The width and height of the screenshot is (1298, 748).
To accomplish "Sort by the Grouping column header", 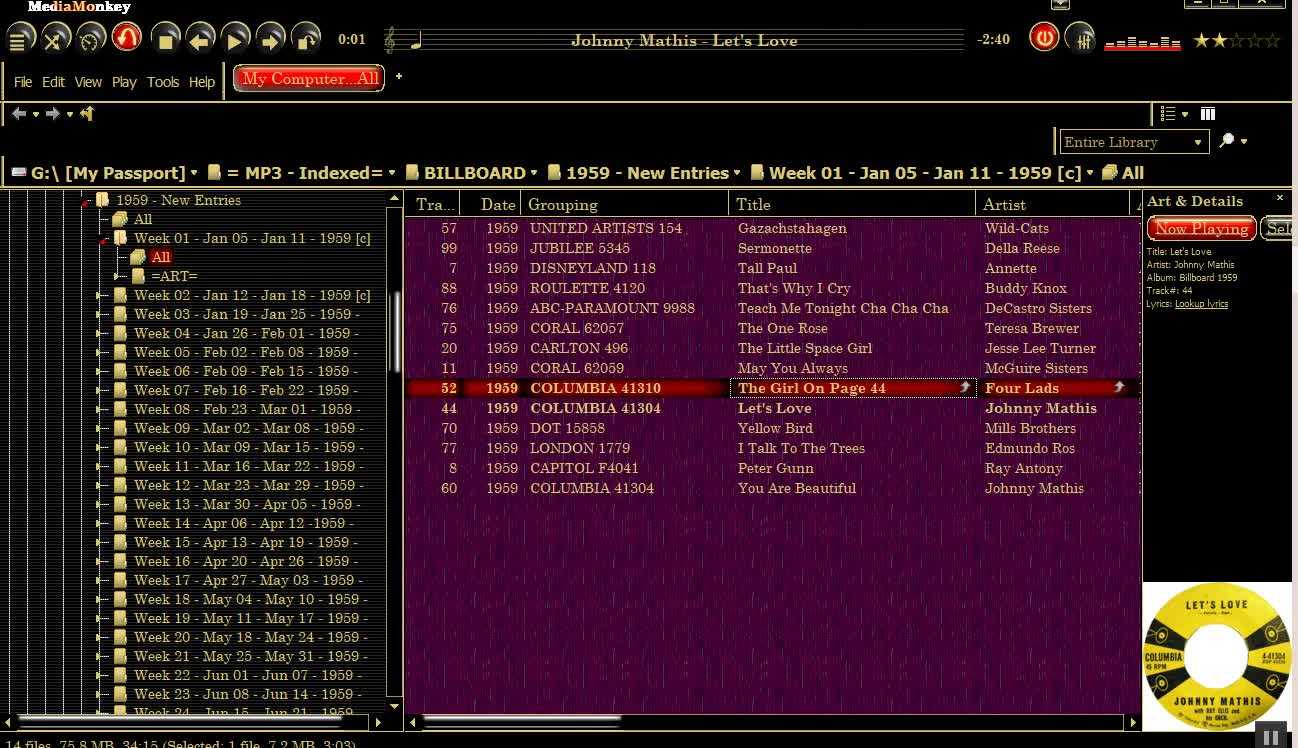I will point(625,204).
